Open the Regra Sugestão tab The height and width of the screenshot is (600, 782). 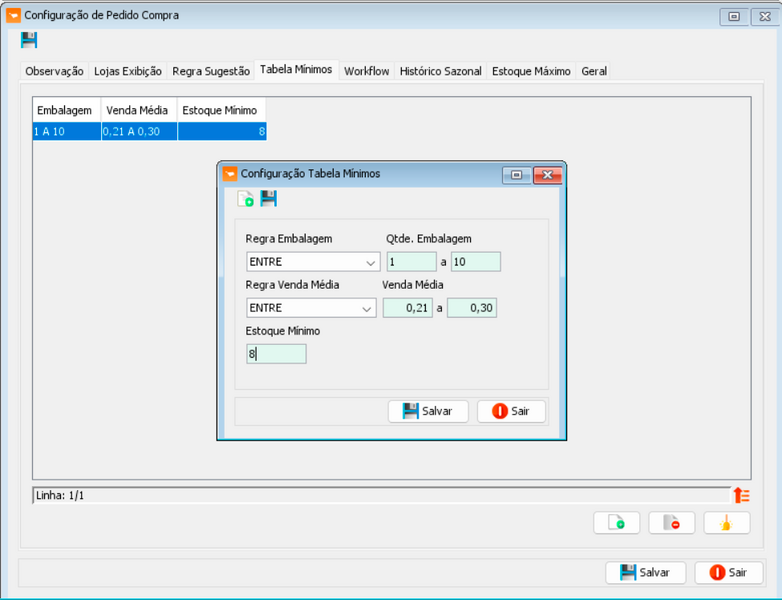pos(211,71)
